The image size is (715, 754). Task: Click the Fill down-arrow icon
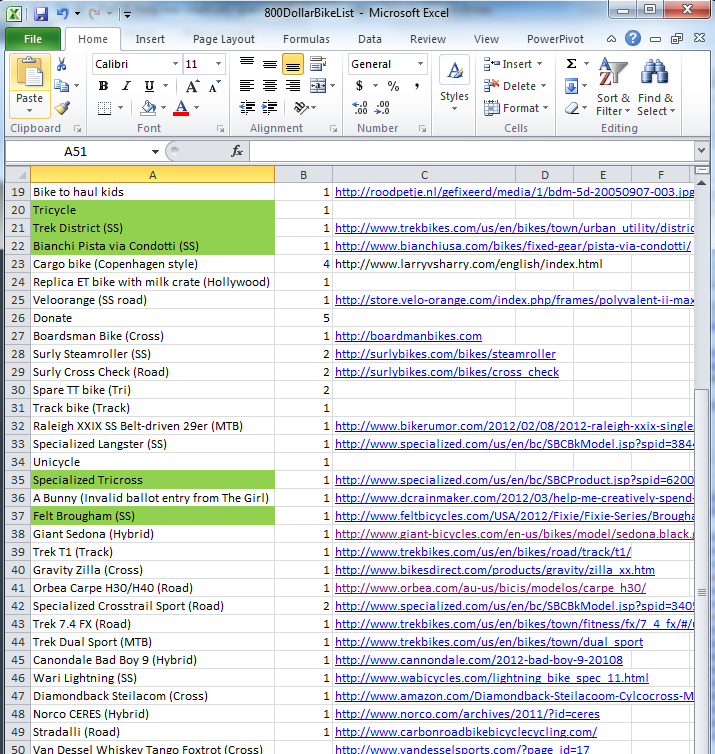[x=571, y=86]
